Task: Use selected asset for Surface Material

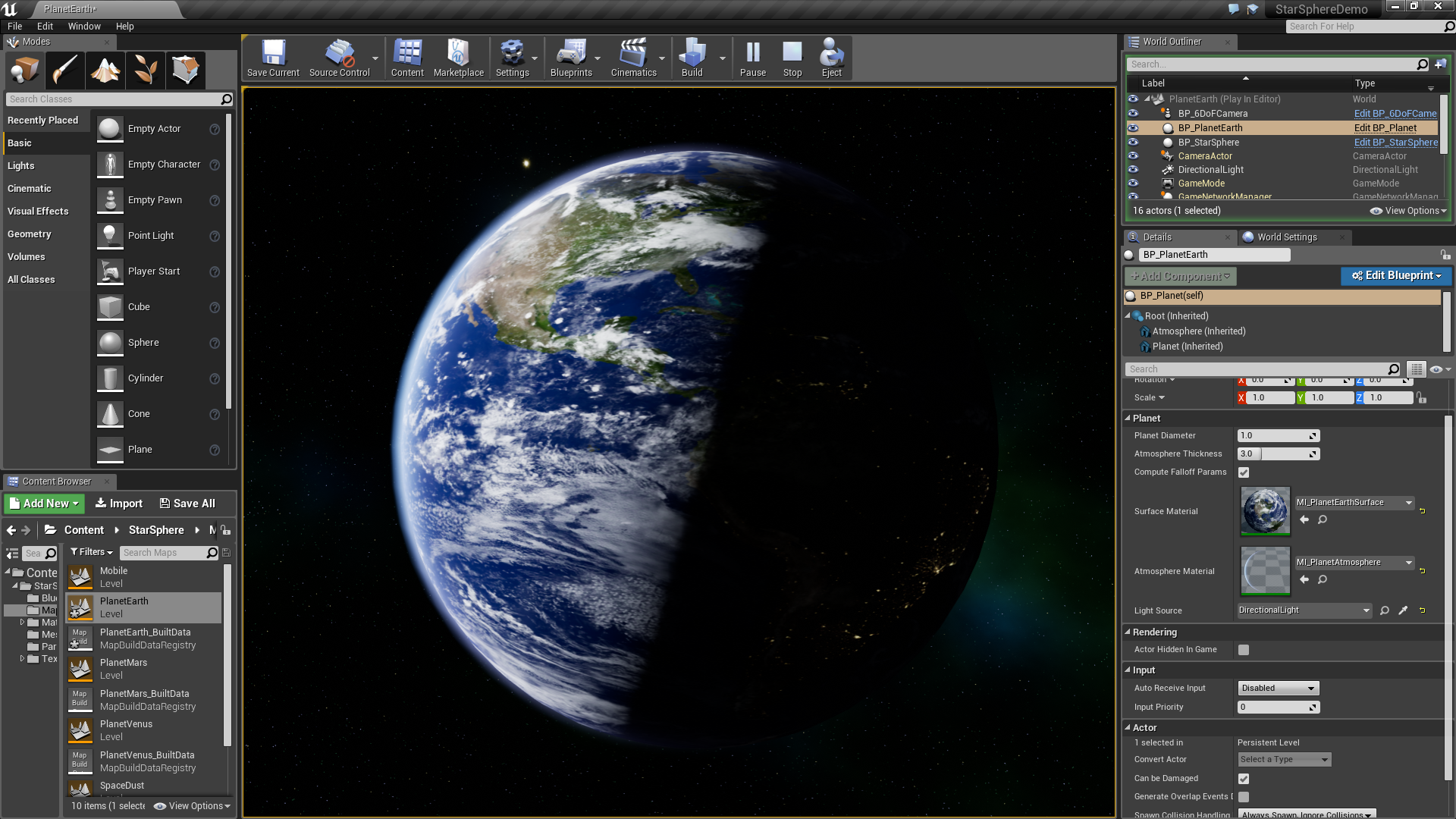Action: (x=1304, y=520)
